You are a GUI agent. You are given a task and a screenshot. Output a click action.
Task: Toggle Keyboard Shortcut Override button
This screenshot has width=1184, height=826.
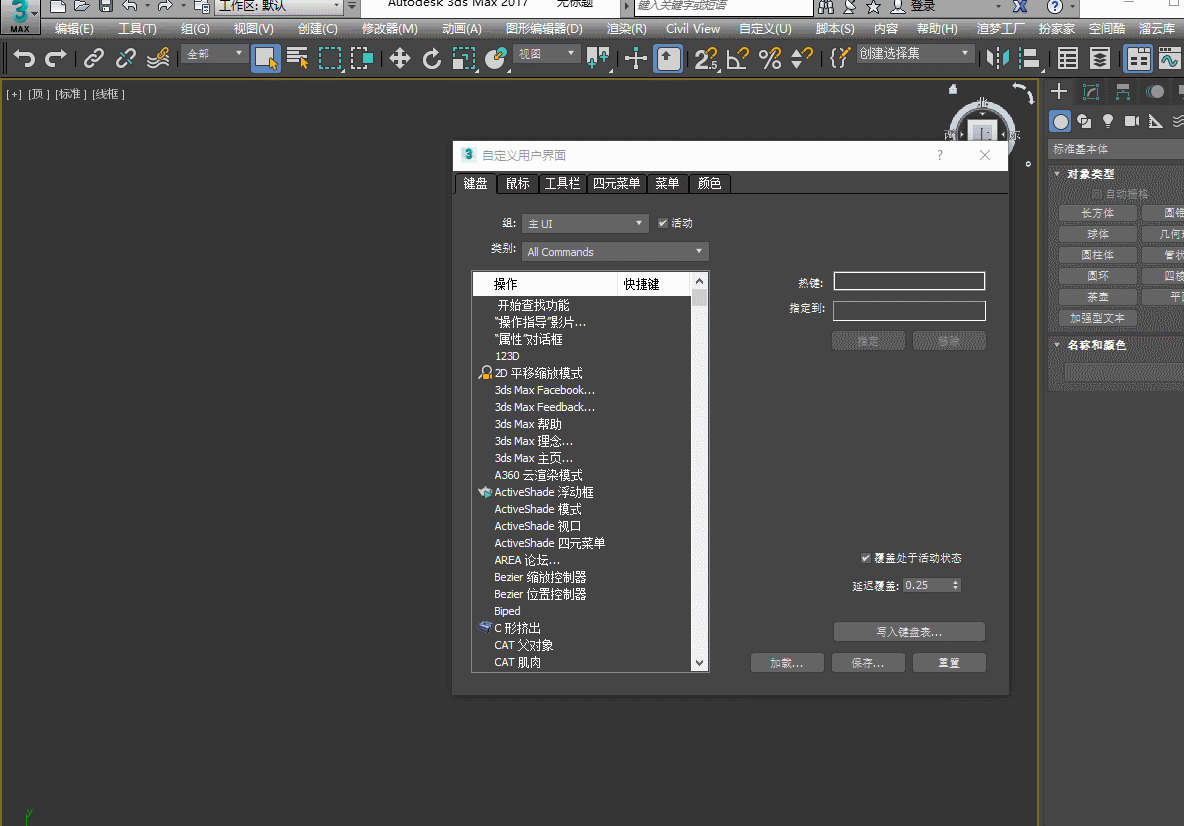(668, 58)
